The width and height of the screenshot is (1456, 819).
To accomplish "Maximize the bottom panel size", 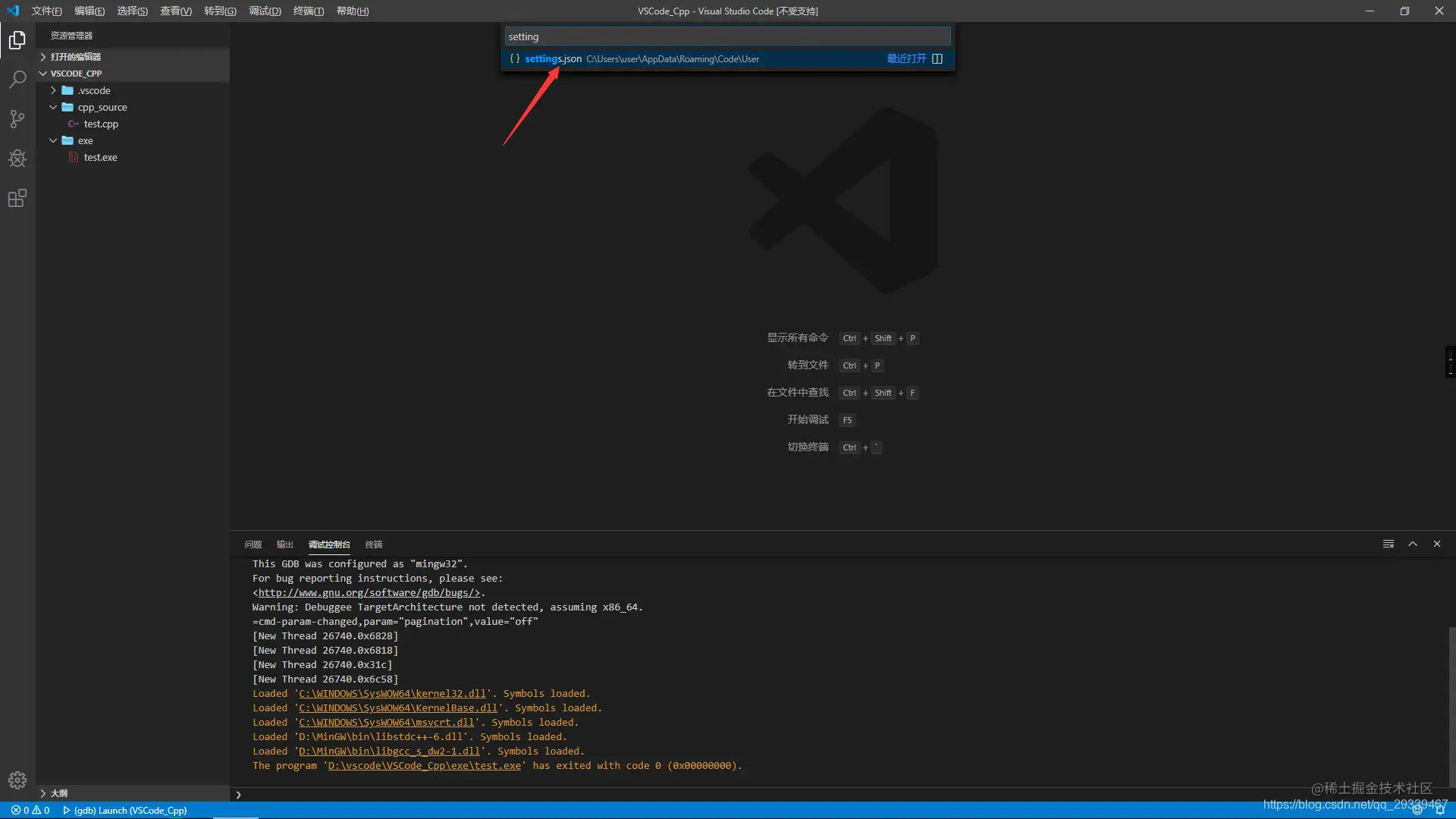I will 1413,544.
